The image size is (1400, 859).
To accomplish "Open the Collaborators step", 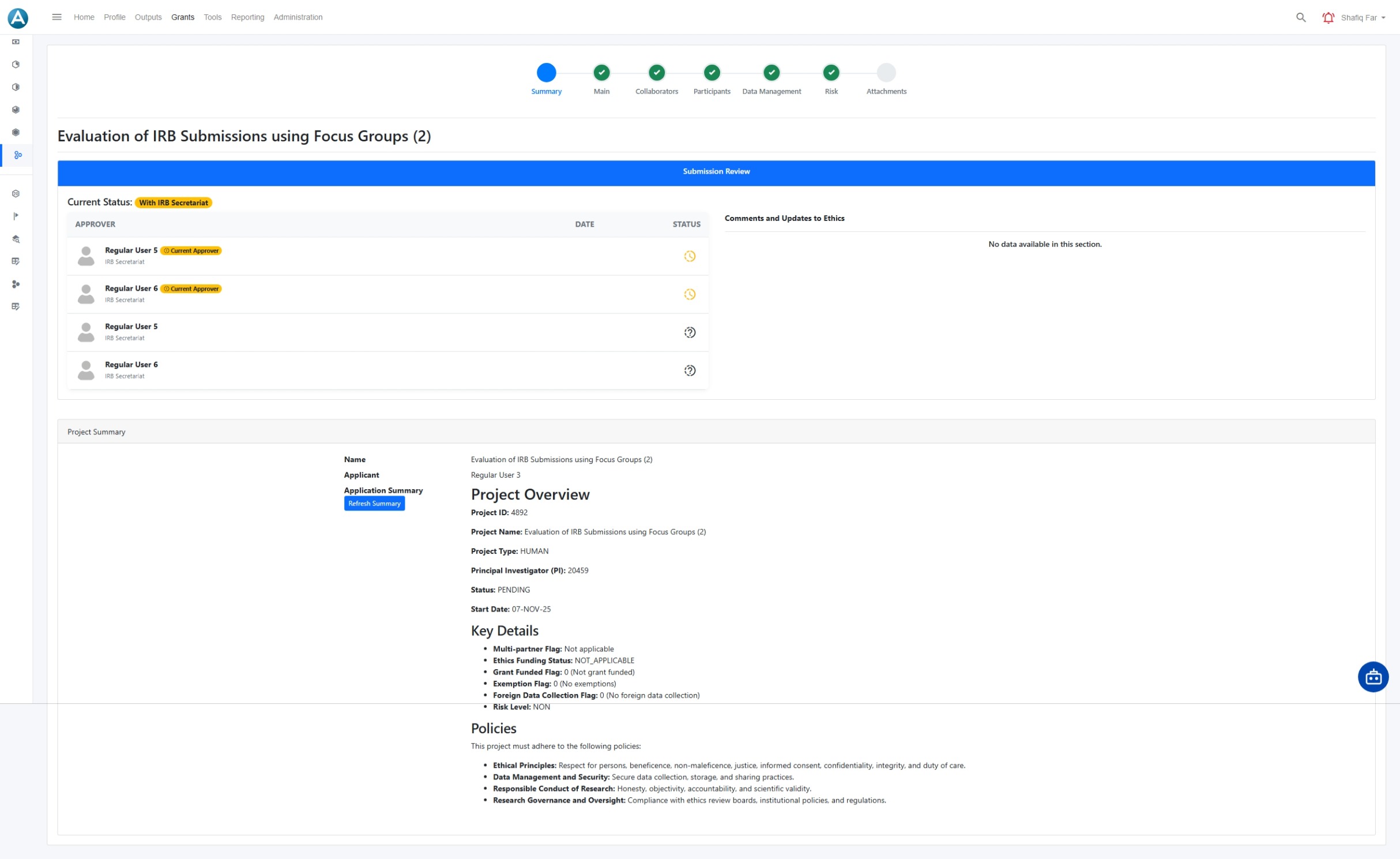I will point(656,73).
